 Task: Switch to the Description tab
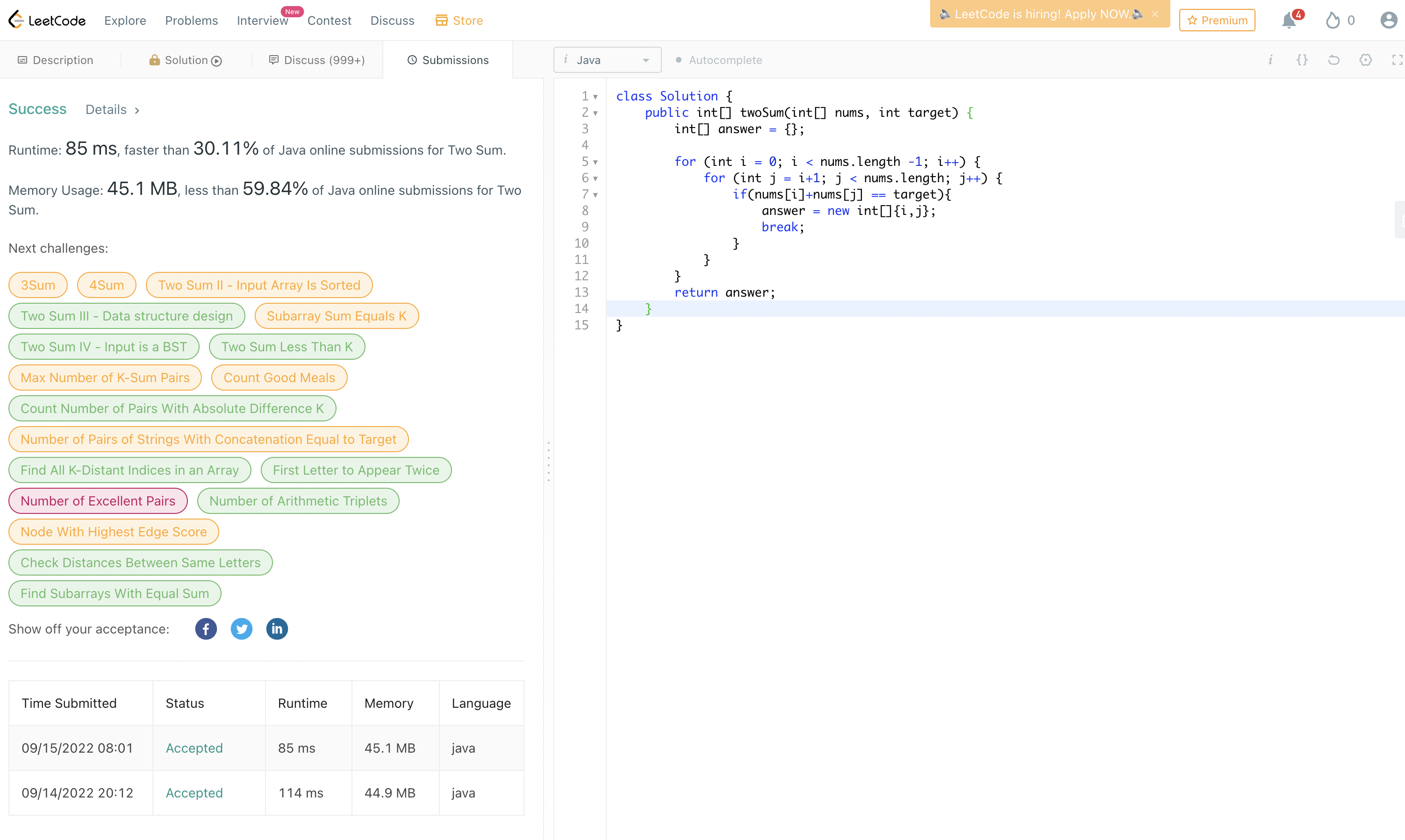tap(56, 60)
